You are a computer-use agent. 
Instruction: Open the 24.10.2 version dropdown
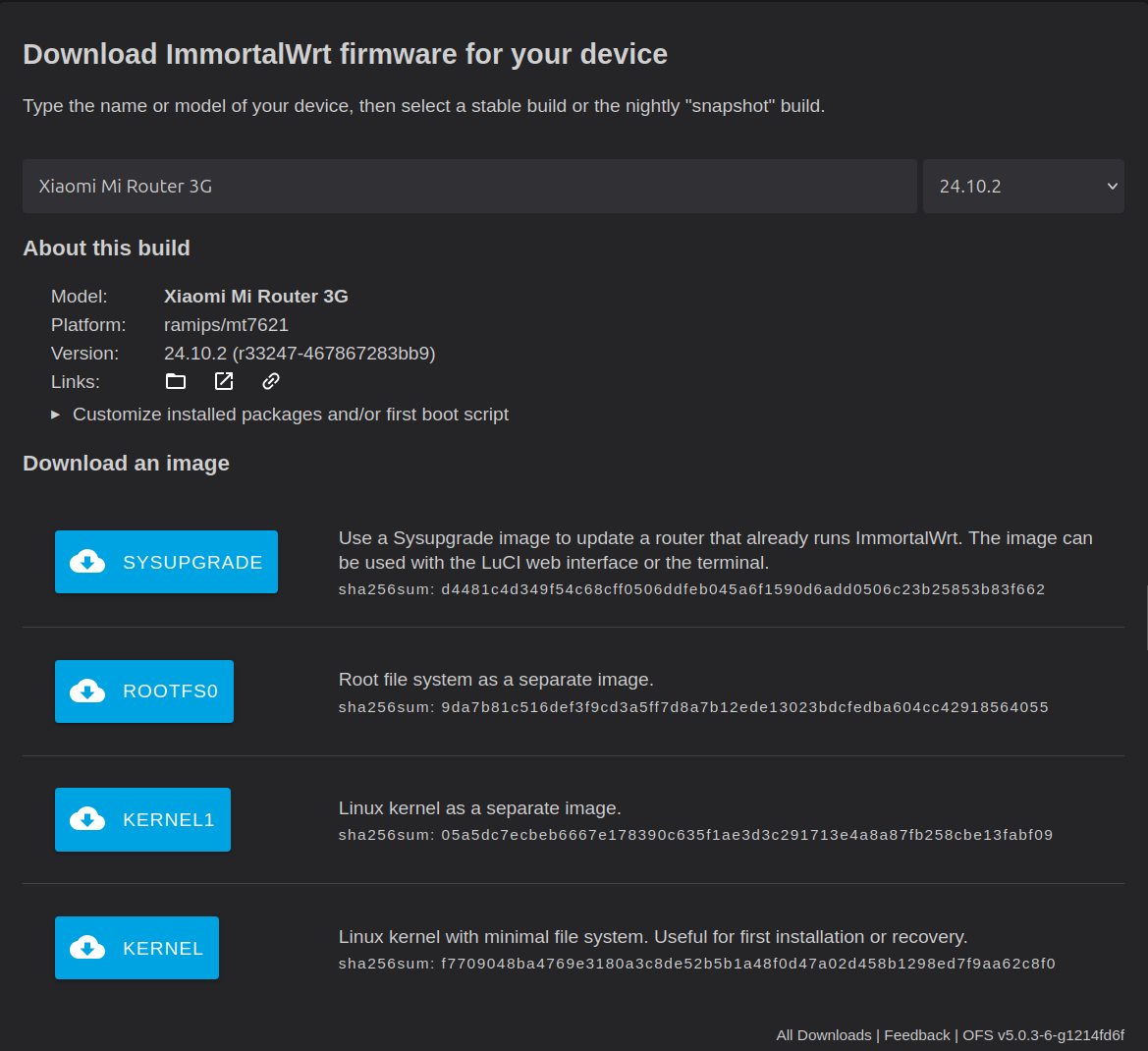coord(1023,186)
